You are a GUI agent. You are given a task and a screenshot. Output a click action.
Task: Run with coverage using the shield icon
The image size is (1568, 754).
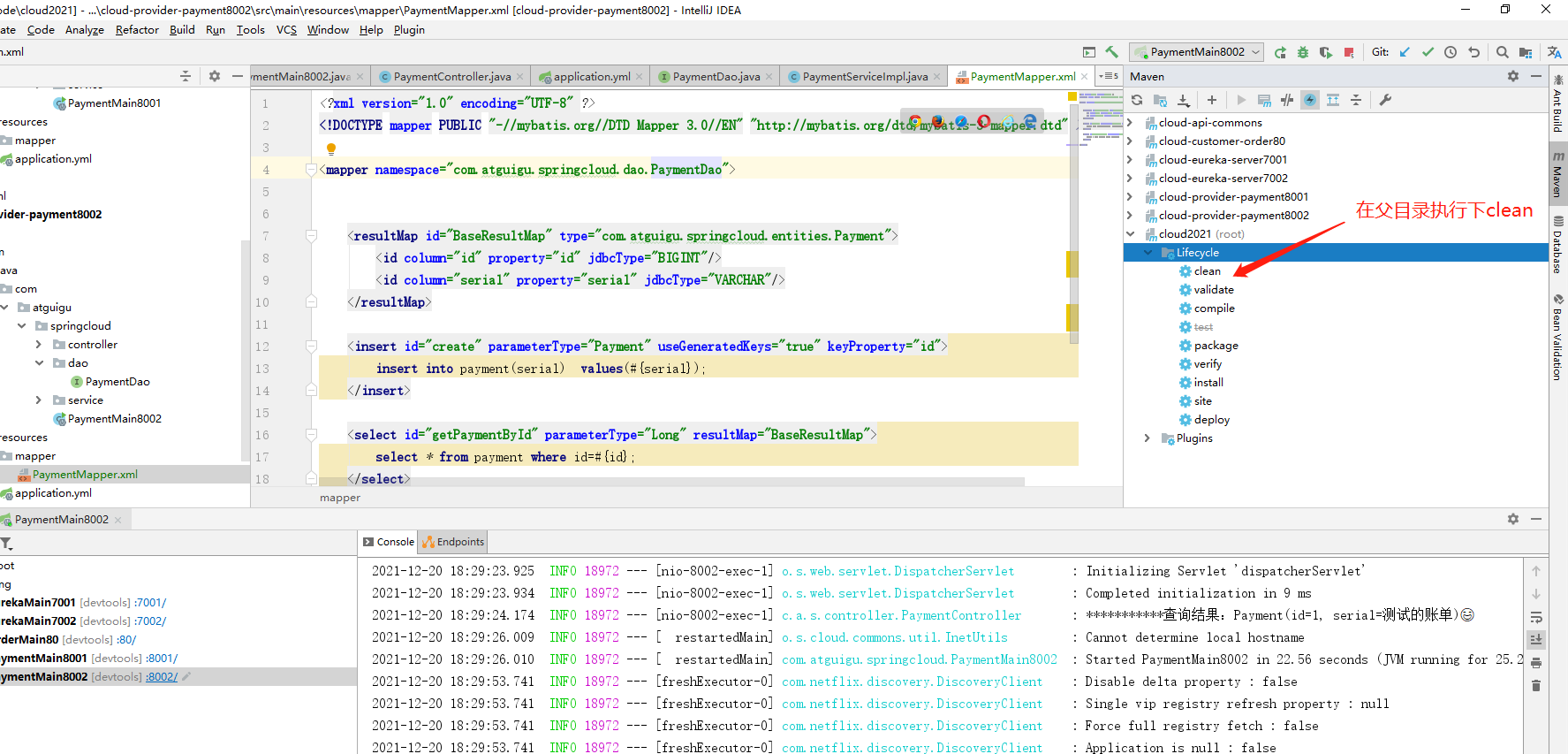1326,52
